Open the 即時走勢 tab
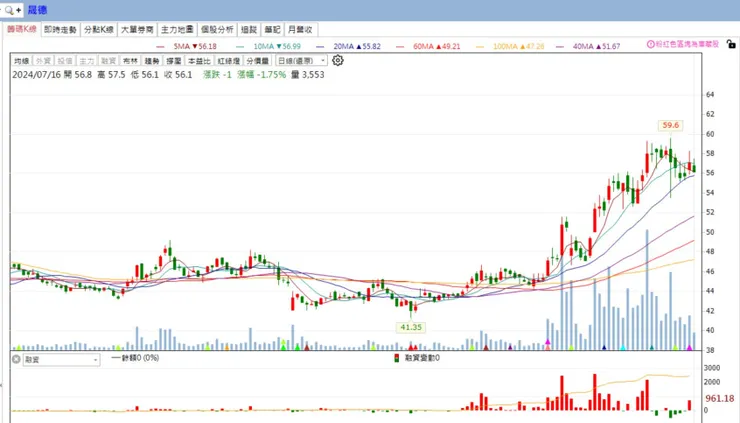Screen dimensions: 740x423 click(60, 29)
